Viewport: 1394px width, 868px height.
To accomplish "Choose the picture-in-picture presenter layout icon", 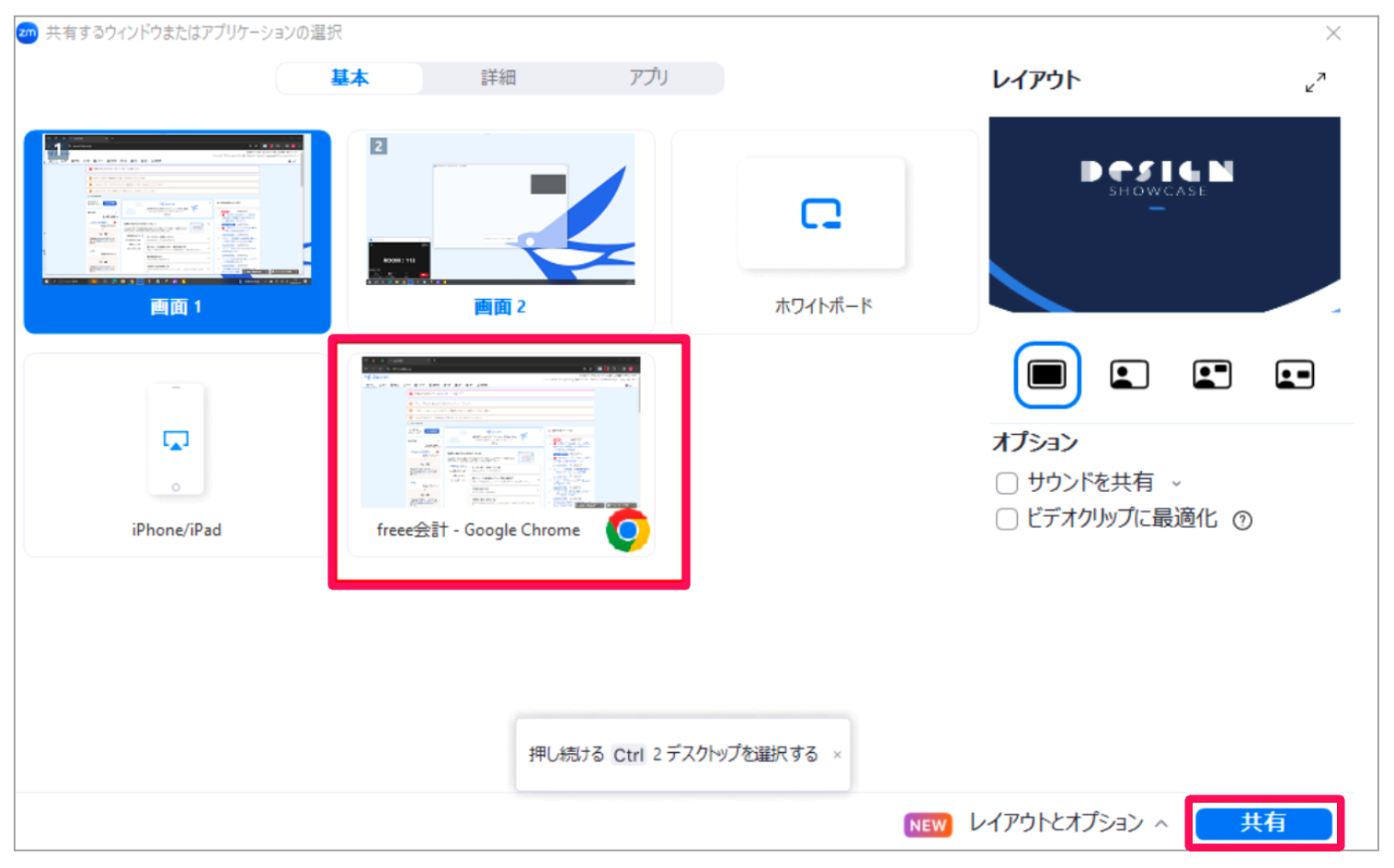I will tap(1129, 374).
